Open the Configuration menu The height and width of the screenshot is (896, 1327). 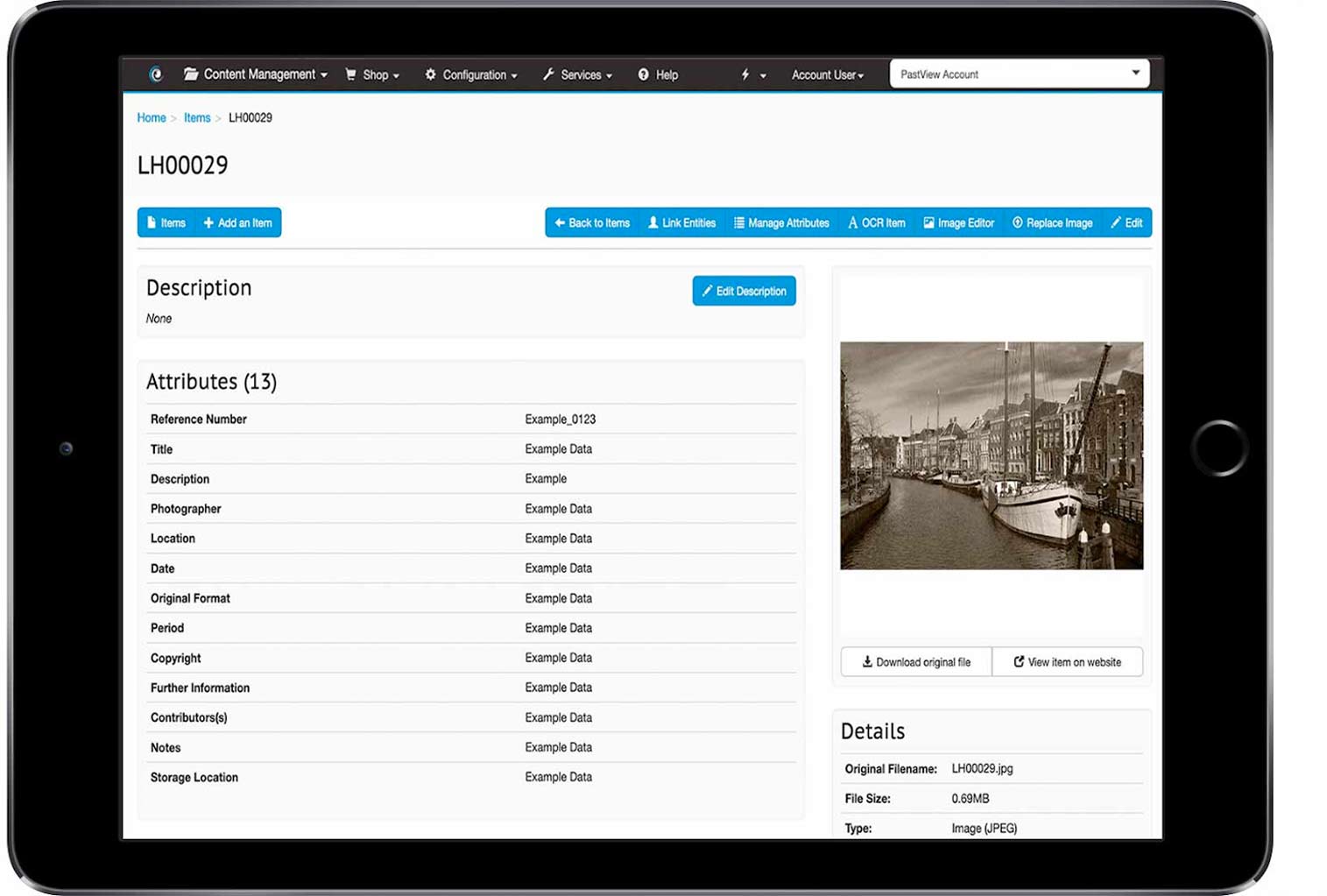pos(471,74)
